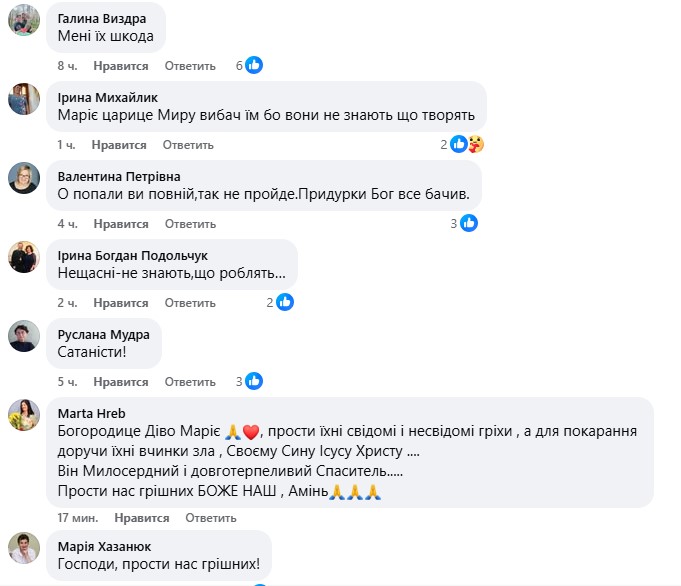
Task: Click like reaction icon on Галина Виздра's comment
Action: click(x=254, y=66)
